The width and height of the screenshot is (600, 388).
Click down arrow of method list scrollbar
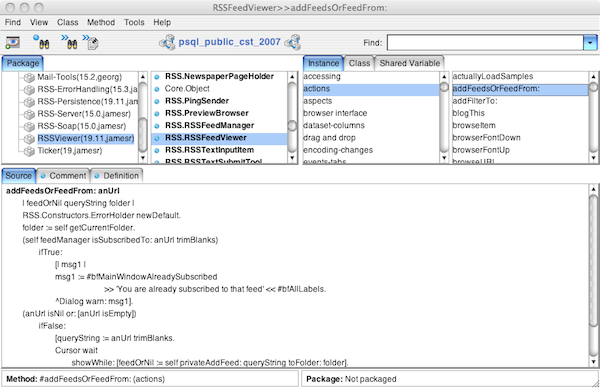[x=593, y=158]
